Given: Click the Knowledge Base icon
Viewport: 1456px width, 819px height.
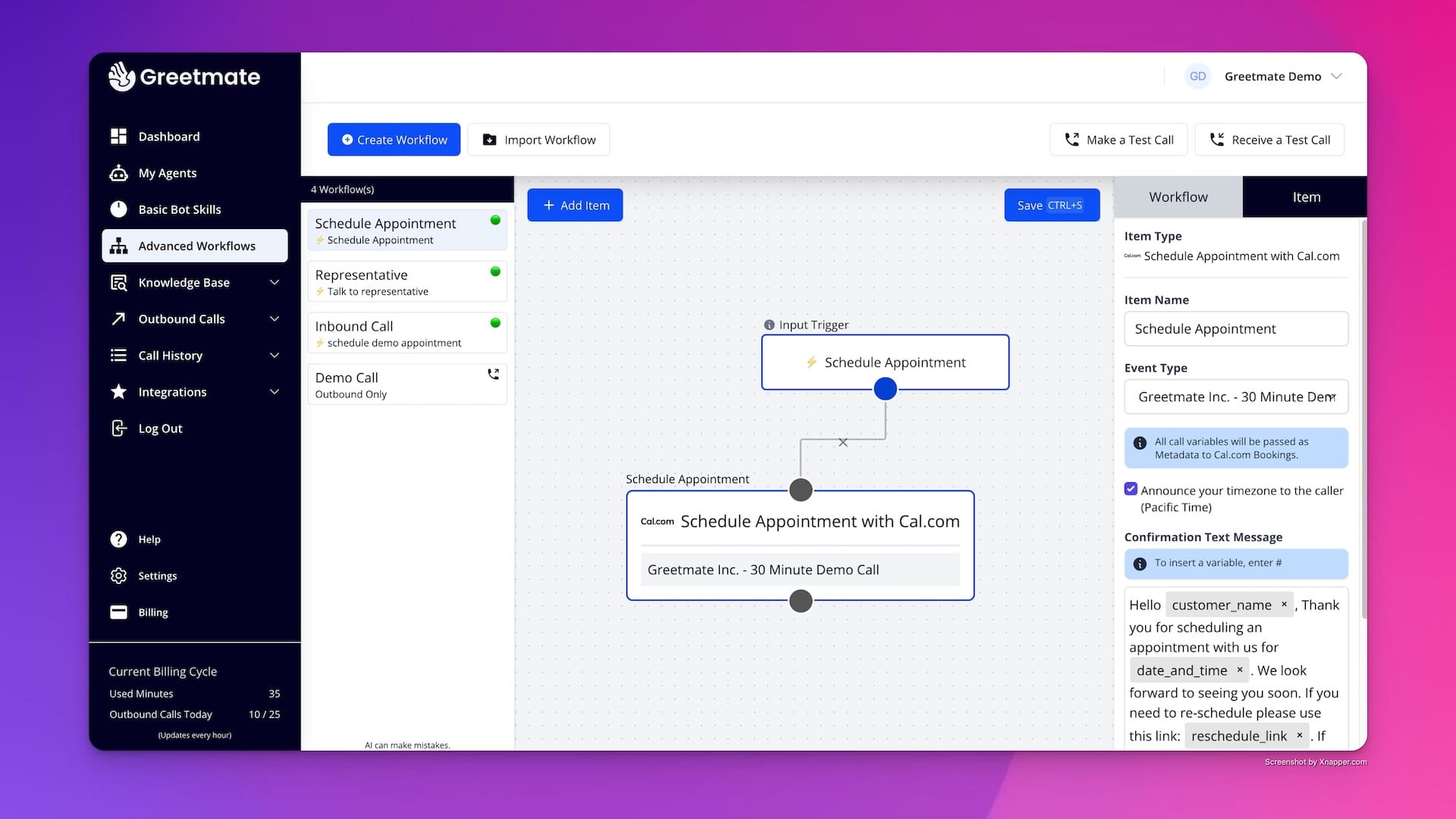Looking at the screenshot, I should pos(119,282).
